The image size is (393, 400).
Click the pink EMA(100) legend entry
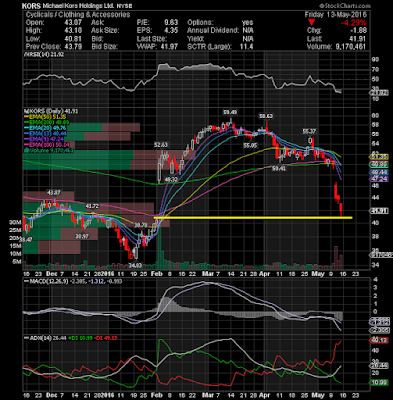click(x=47, y=145)
